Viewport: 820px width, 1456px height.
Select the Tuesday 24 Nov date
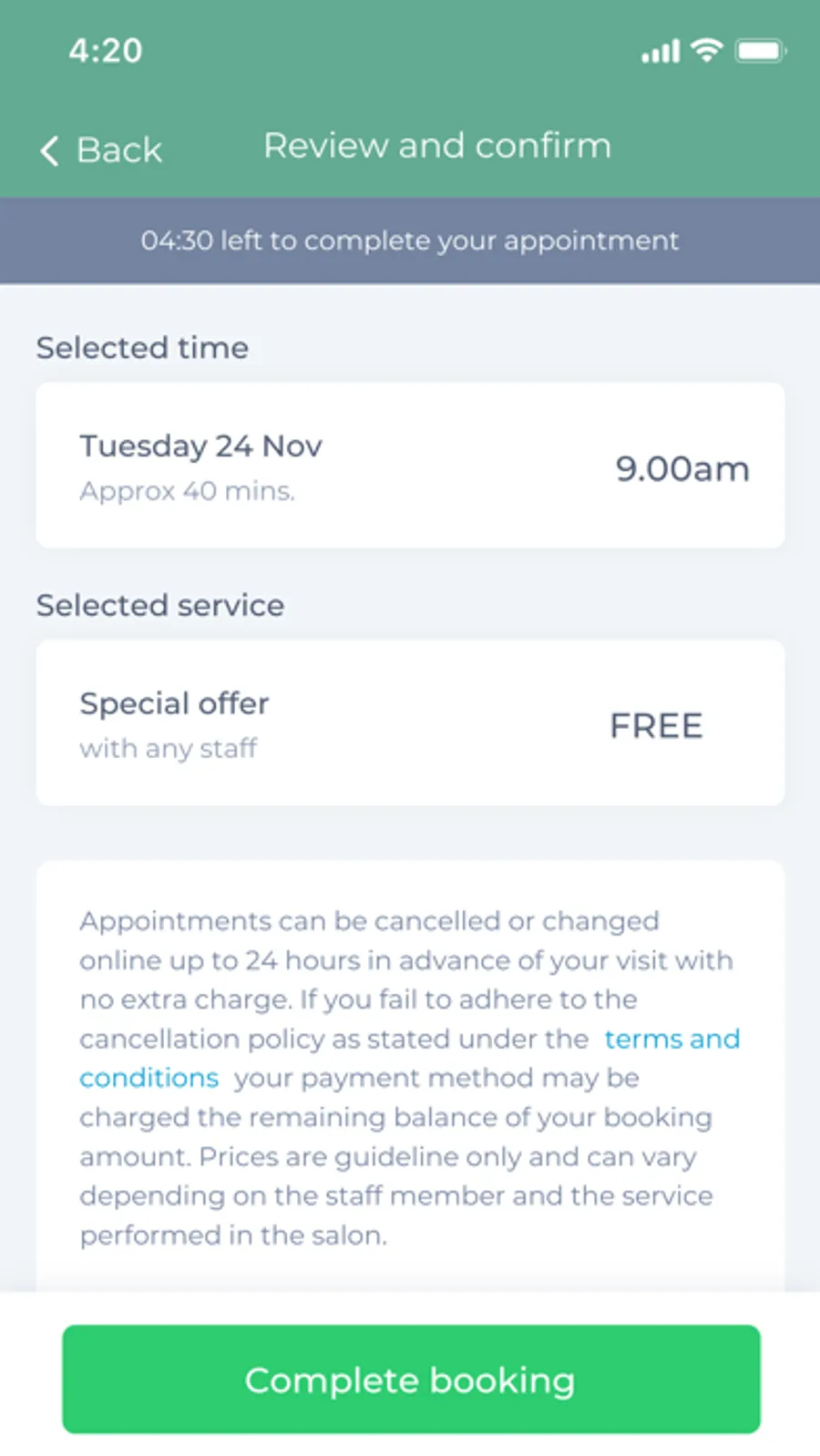click(200, 446)
